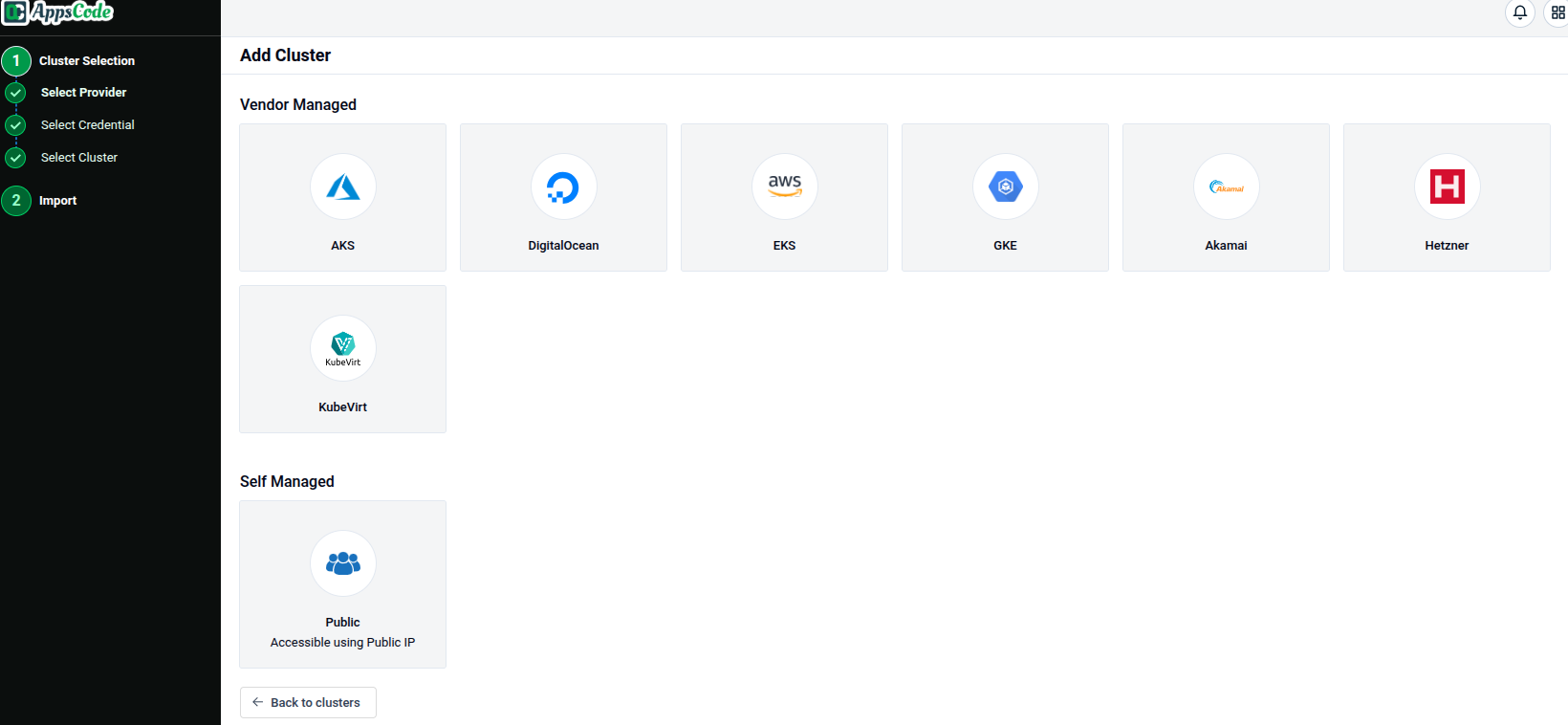The height and width of the screenshot is (725, 1568).
Task: Click the Public card title
Action: [343, 623]
